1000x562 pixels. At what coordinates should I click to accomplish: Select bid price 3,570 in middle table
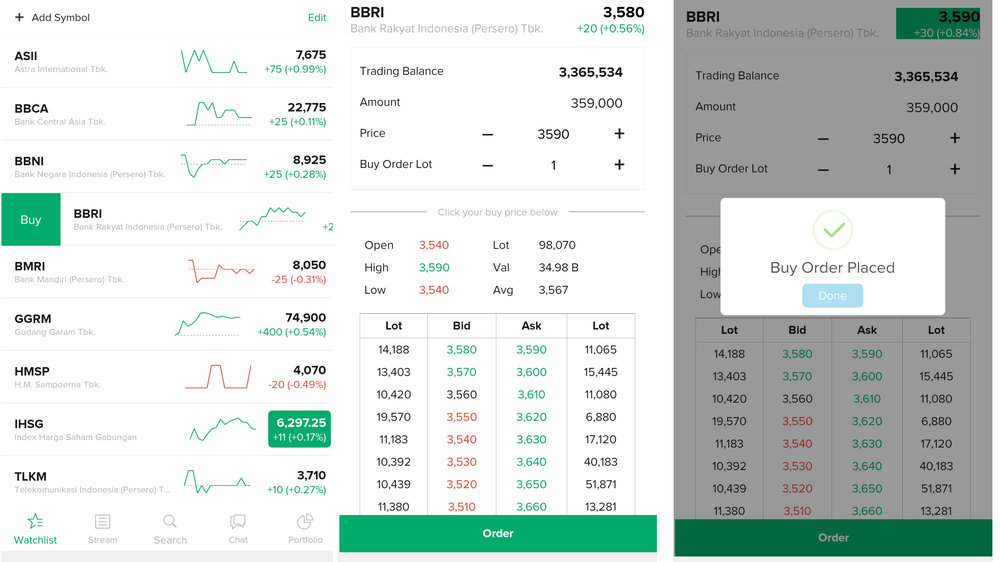[462, 372]
